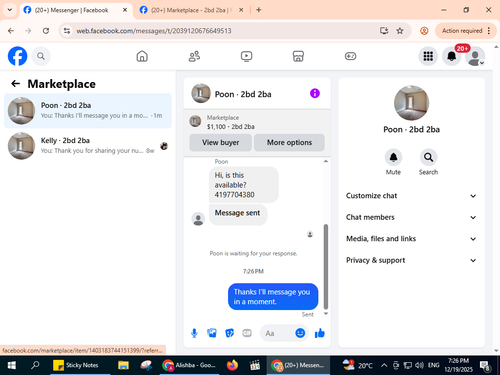Click the install app icon in address bar
This screenshot has height=375, width=500.
pyautogui.click(x=384, y=31)
